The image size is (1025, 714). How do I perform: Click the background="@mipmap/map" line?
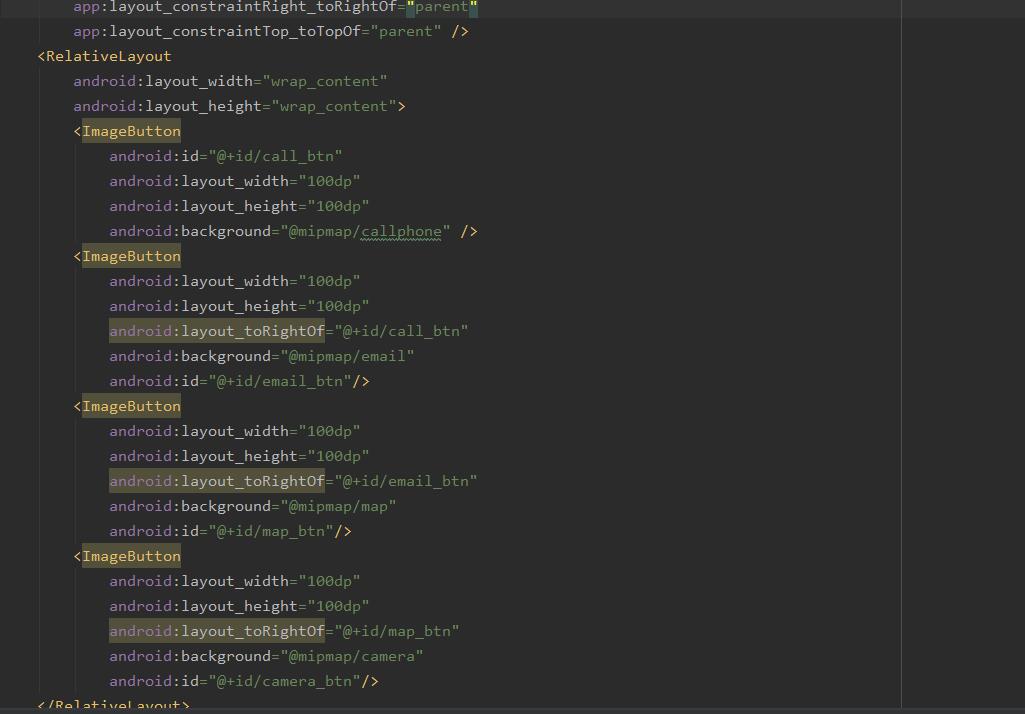tap(252, 506)
